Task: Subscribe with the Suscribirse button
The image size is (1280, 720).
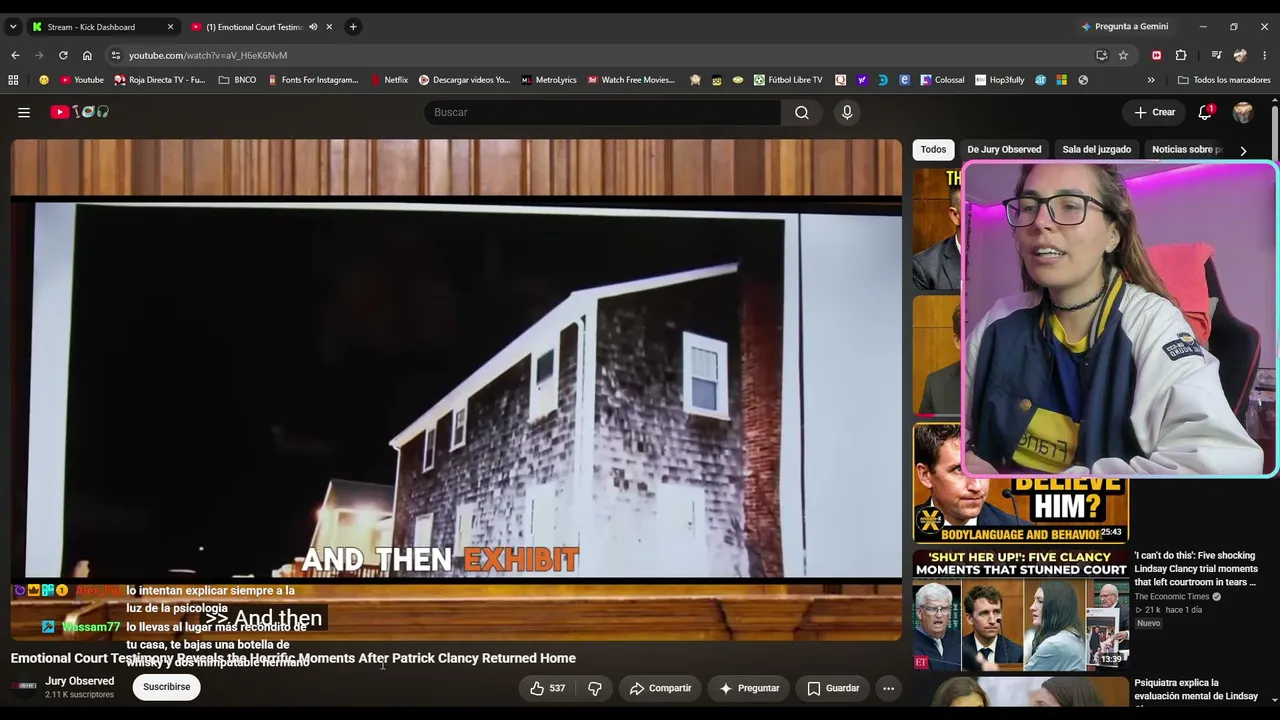Action: 166,687
